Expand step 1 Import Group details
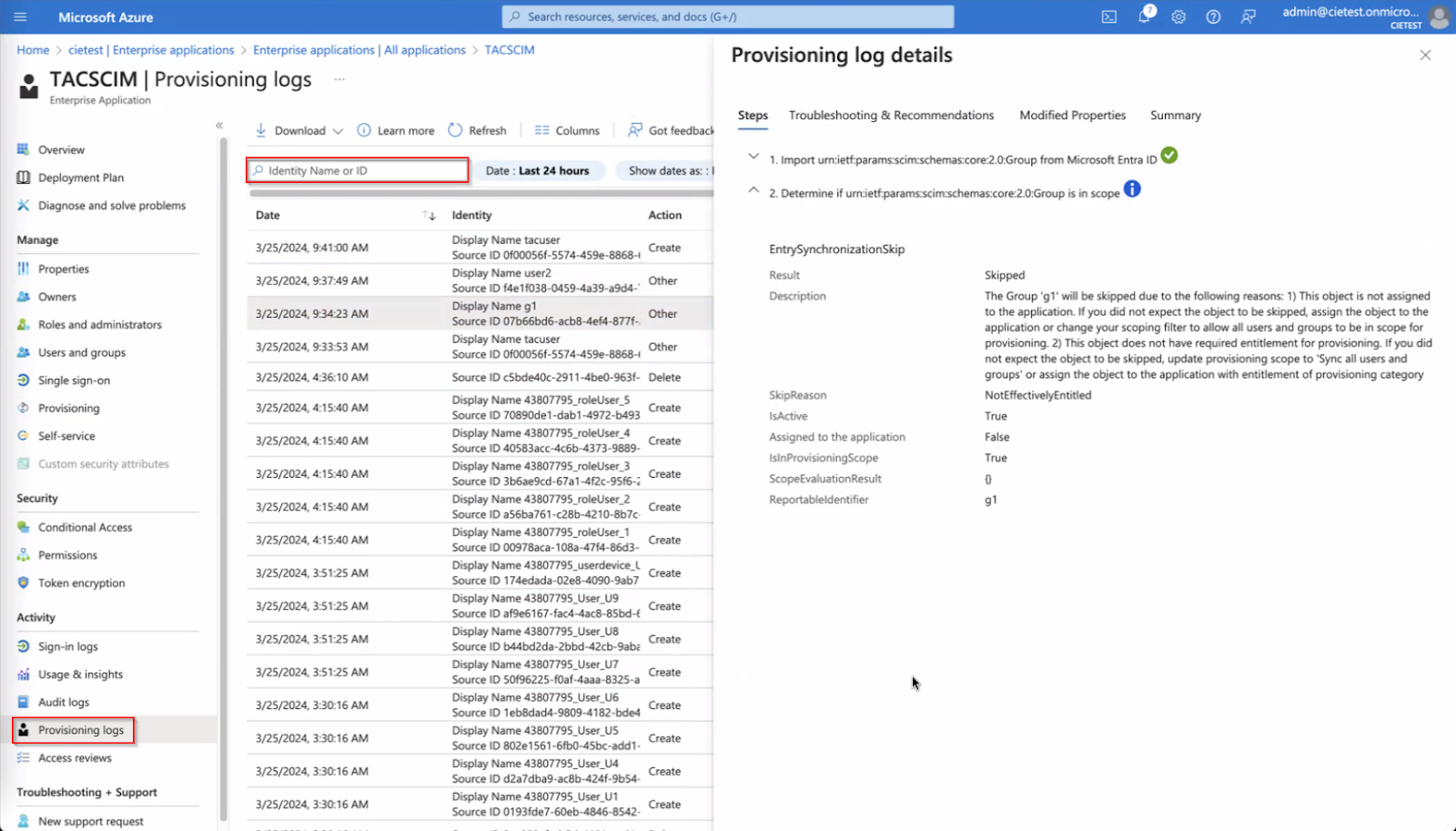The height and width of the screenshot is (831, 1456). tap(753, 157)
